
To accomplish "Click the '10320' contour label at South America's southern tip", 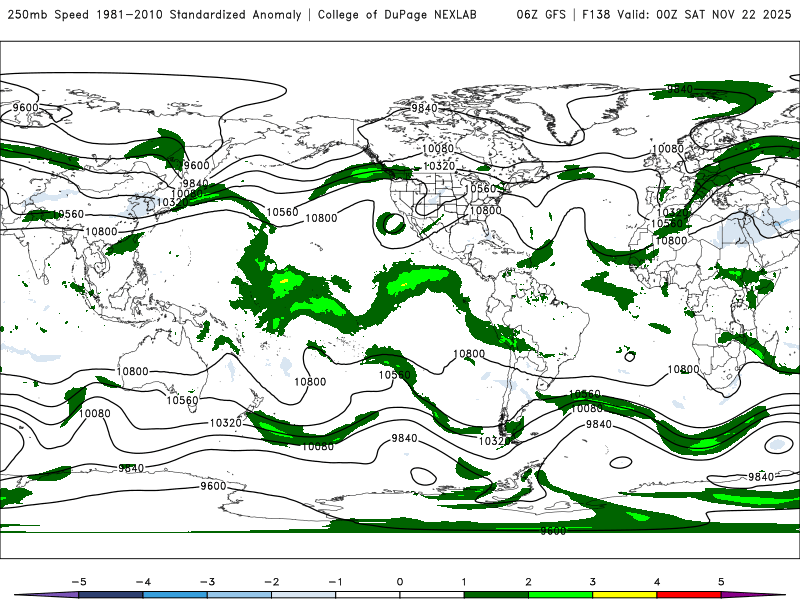I will [x=494, y=441].
